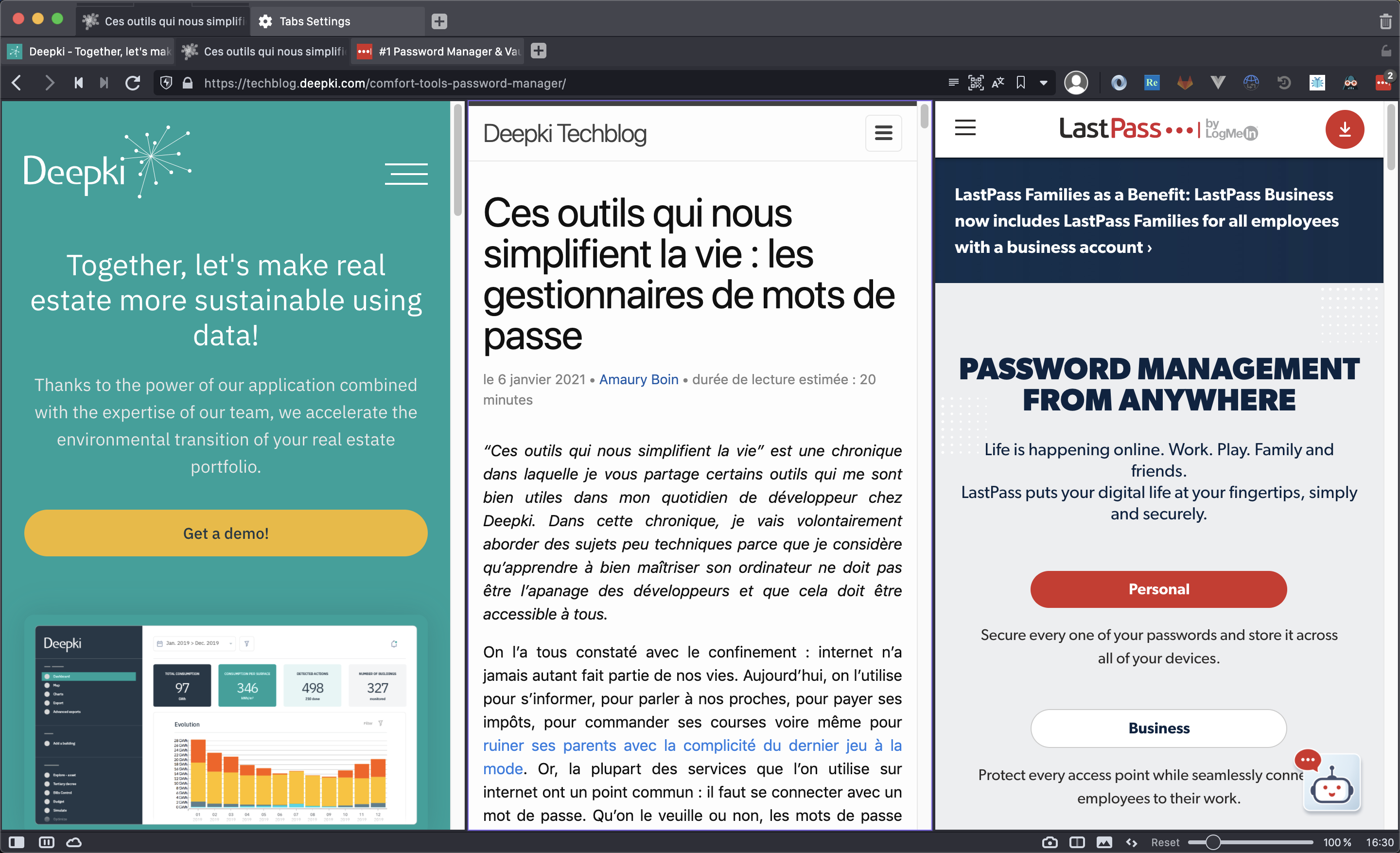Click the 'Get a demo!' button
Screen dimensions: 1400x853
(x=226, y=533)
